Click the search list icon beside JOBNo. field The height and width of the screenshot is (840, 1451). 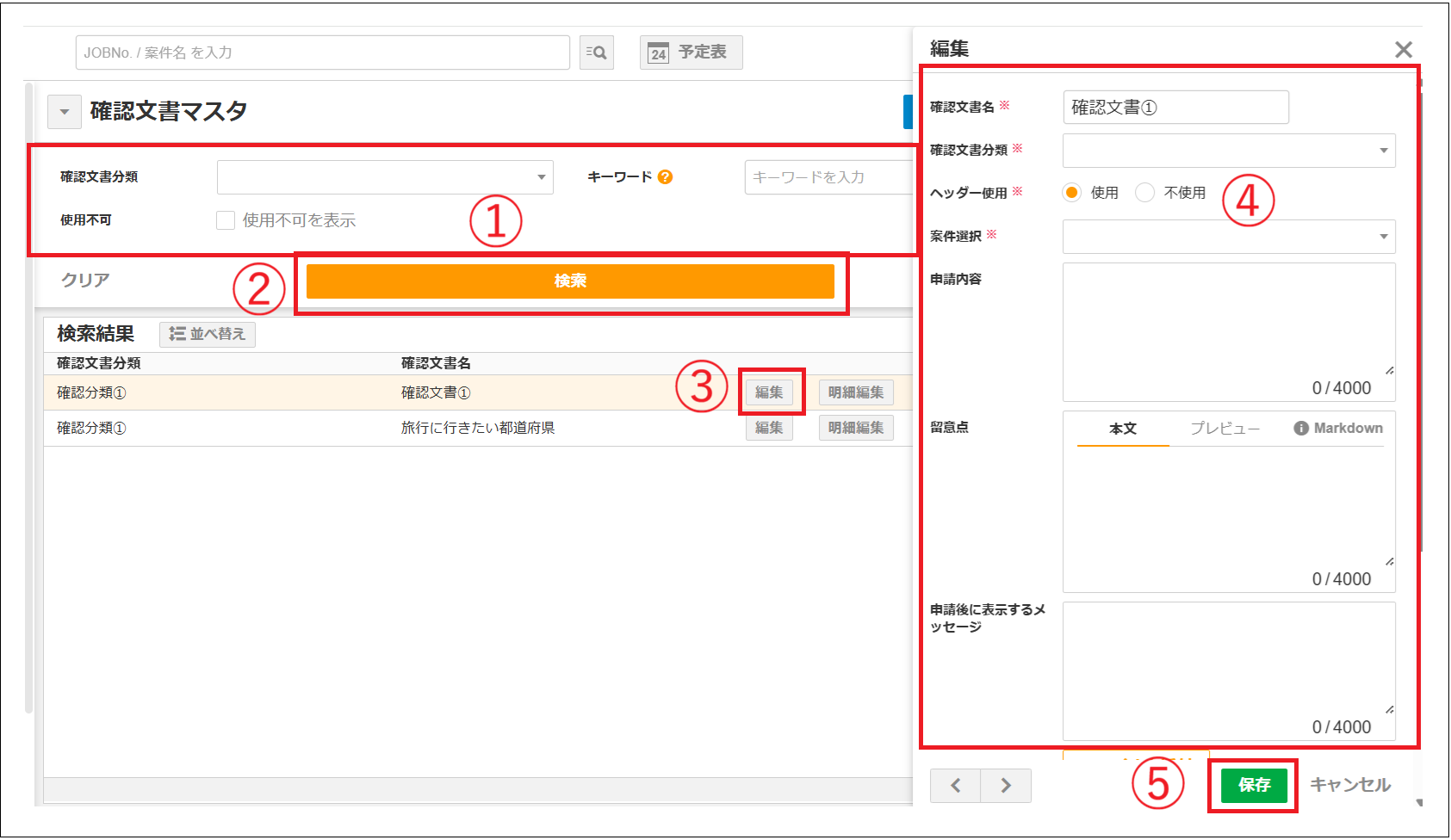596,52
